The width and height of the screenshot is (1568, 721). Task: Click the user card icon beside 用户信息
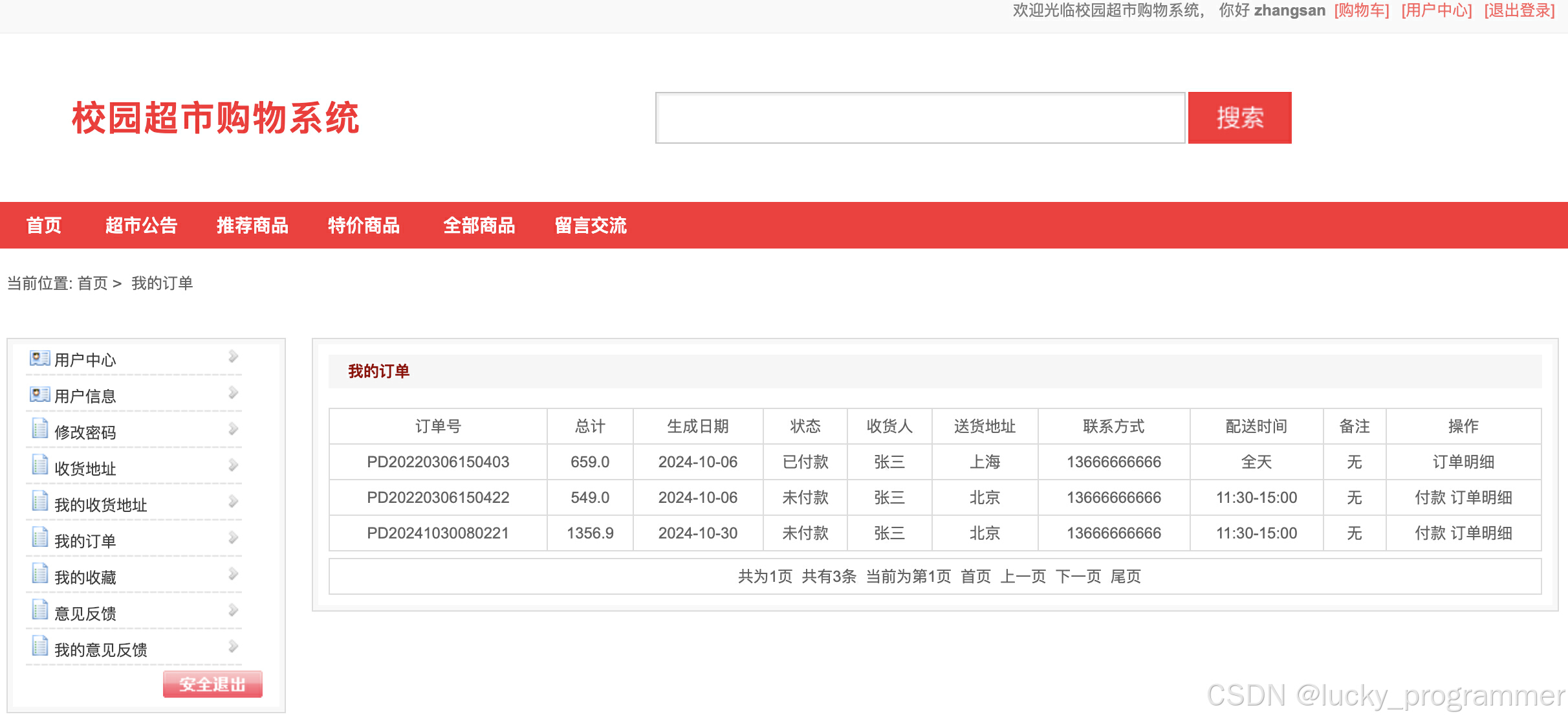39,394
